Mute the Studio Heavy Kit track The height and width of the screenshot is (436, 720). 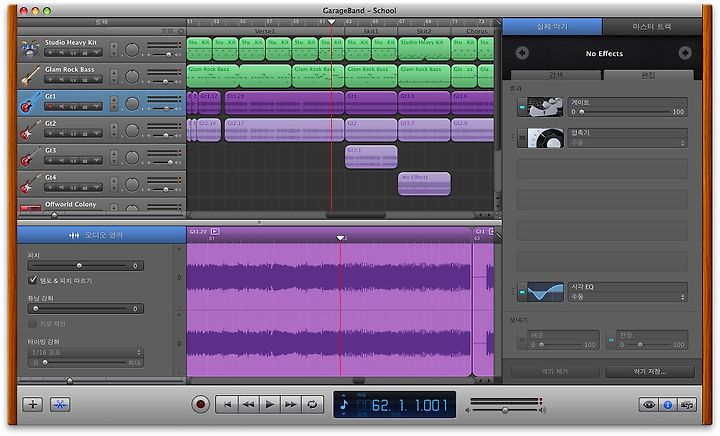[61, 52]
